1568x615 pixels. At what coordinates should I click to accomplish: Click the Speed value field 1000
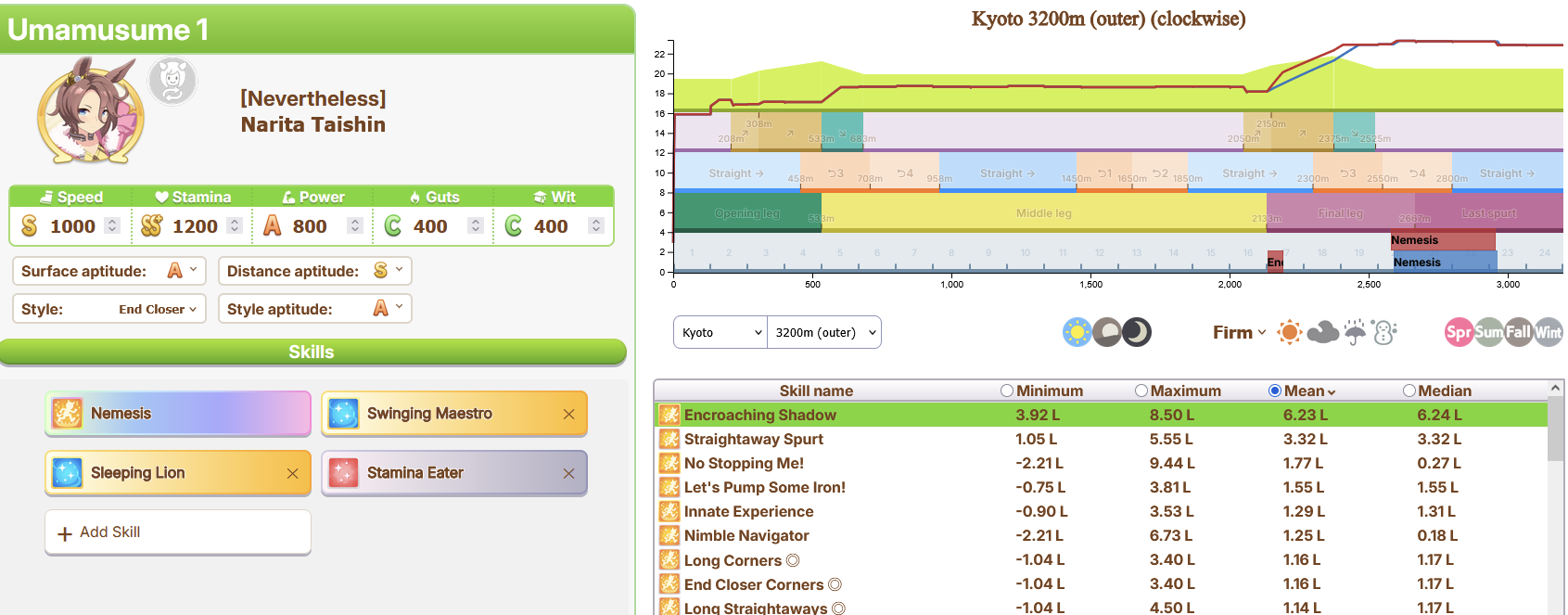pyautogui.click(x=73, y=226)
